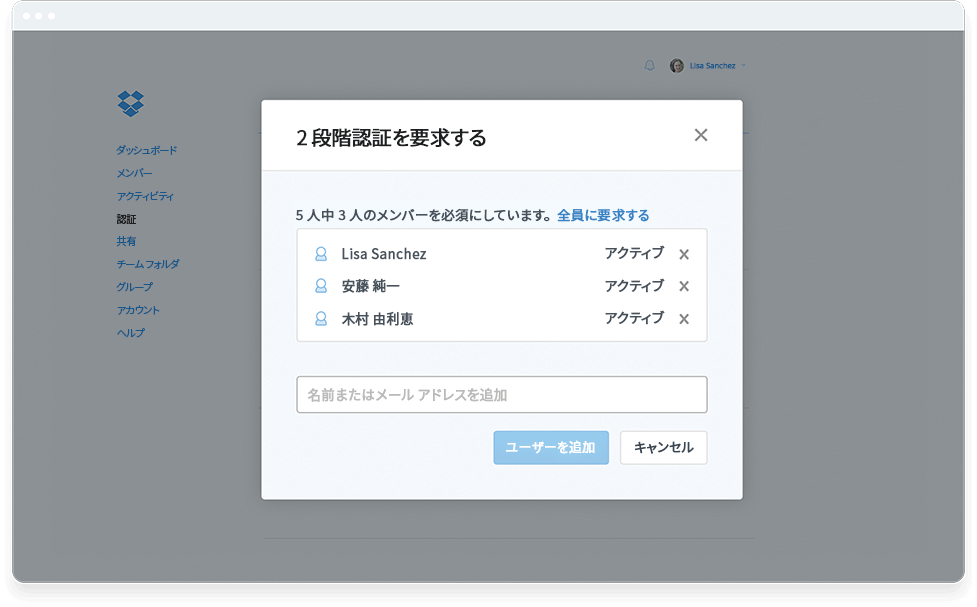Open the account dropdown next to Lisa Sanchez

pyautogui.click(x=744, y=66)
